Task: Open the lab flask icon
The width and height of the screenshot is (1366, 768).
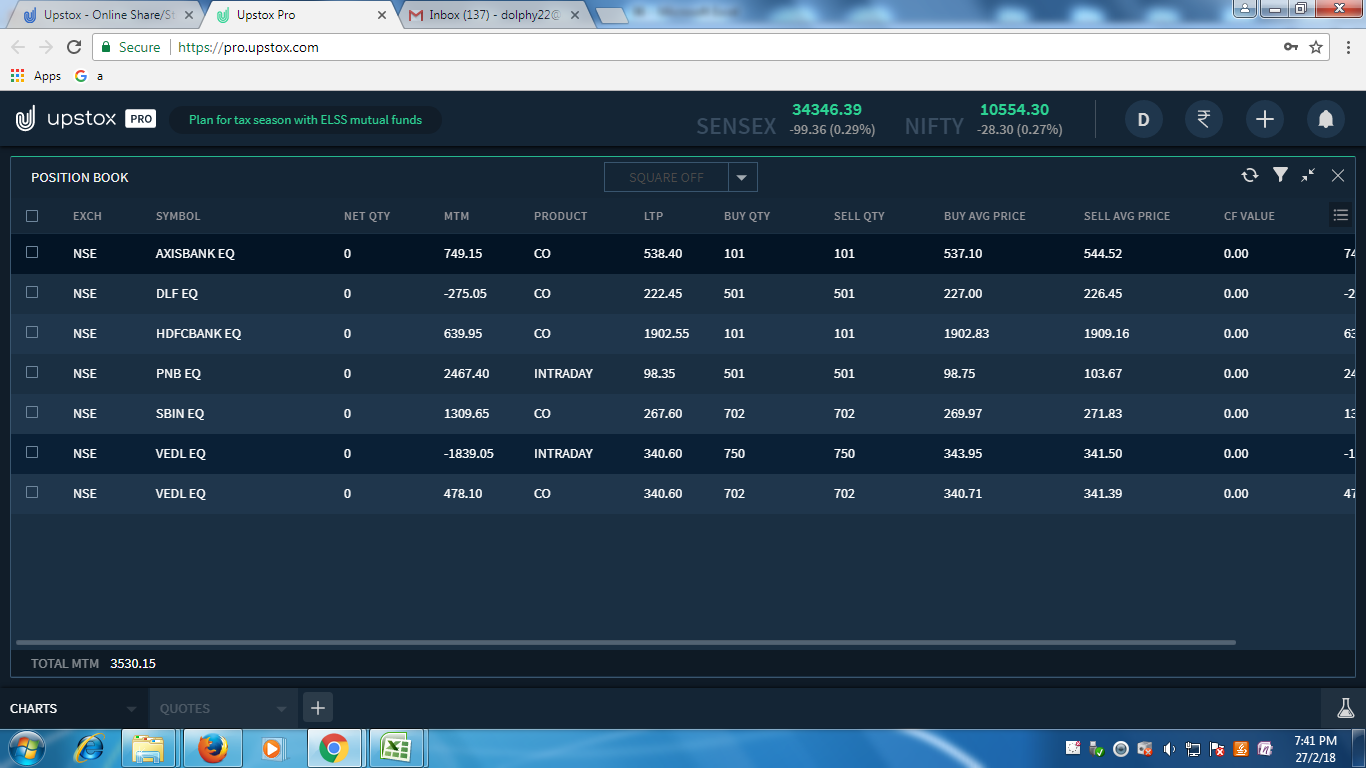Action: pos(1346,708)
